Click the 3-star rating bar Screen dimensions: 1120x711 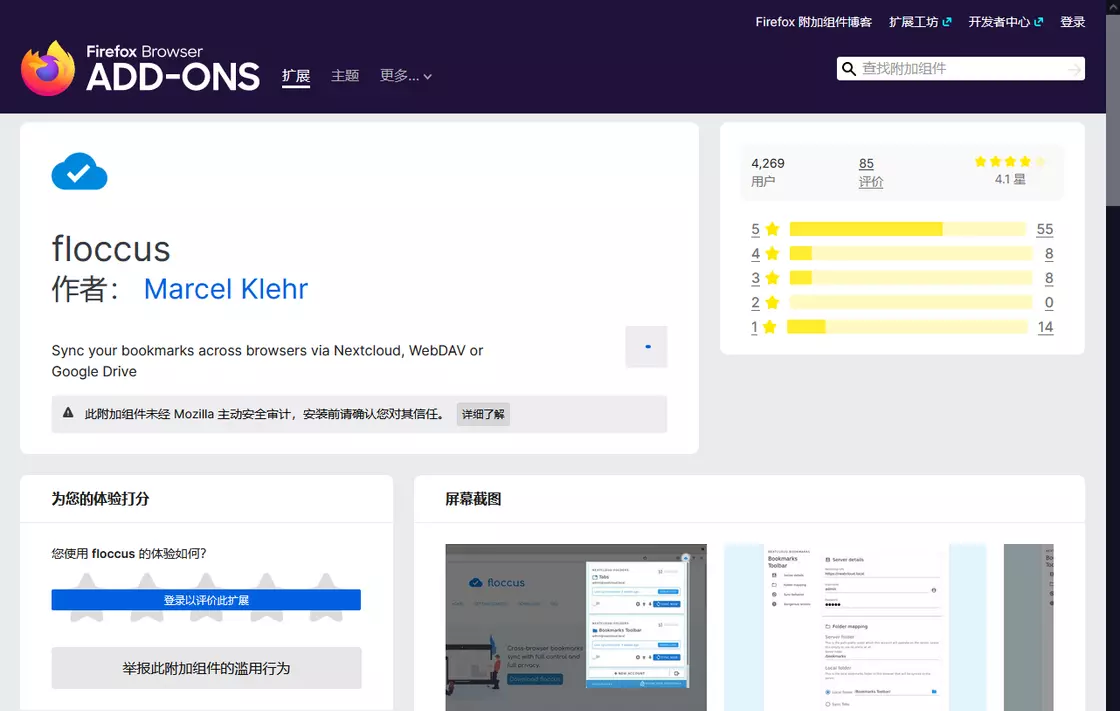coord(911,278)
